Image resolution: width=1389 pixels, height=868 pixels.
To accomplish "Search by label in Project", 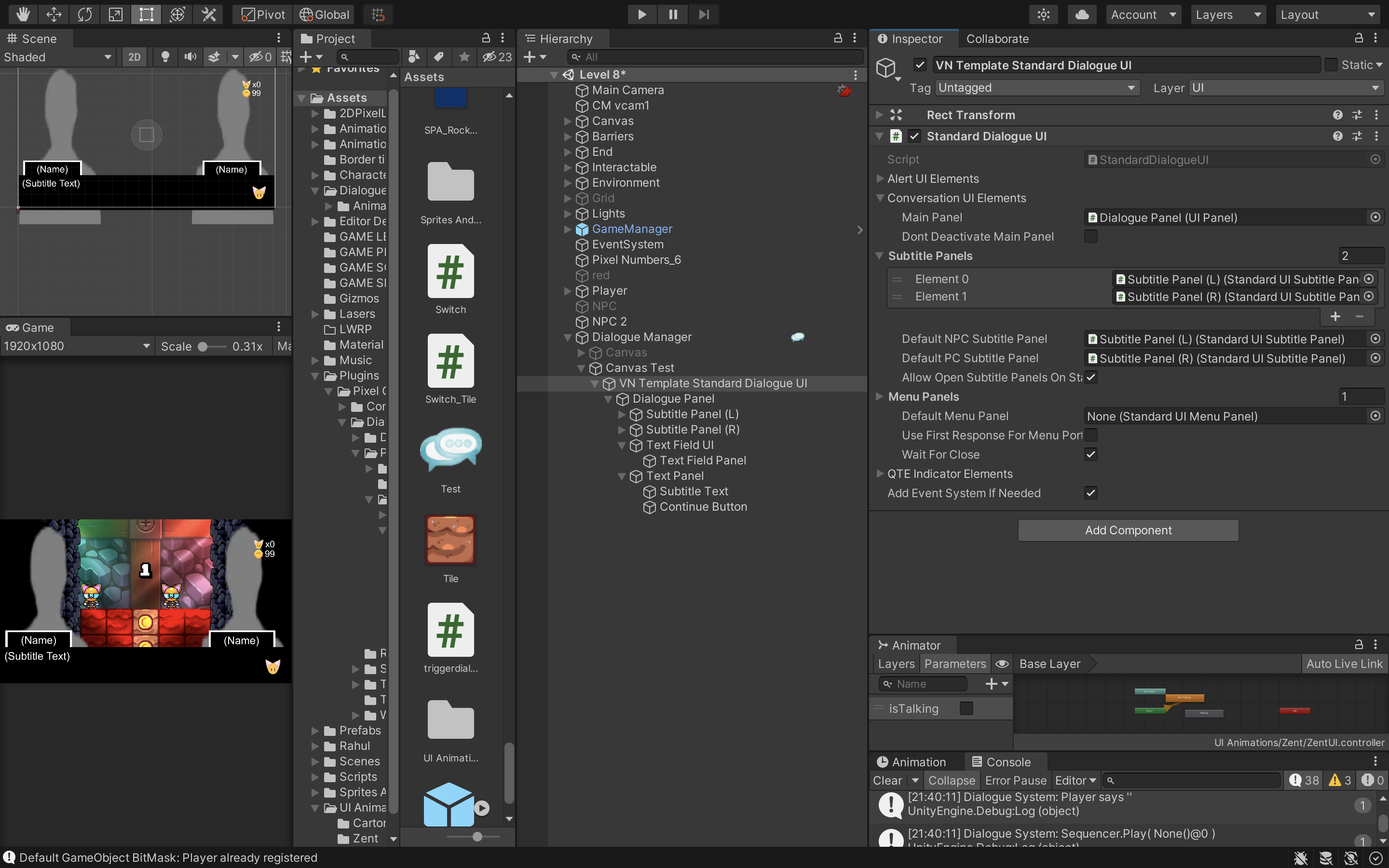I will tap(439, 56).
